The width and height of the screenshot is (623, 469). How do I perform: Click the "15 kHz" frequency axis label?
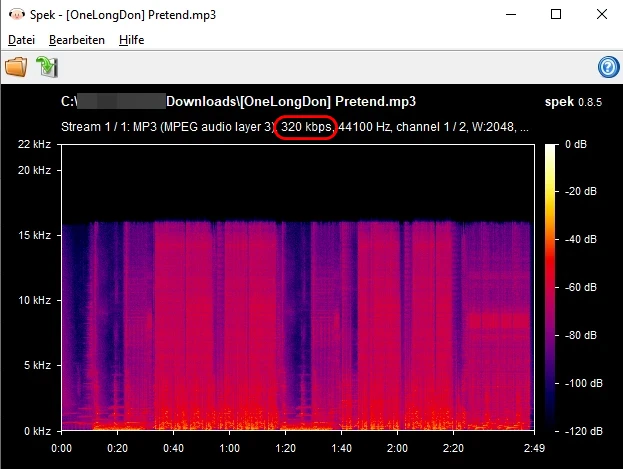click(x=34, y=235)
